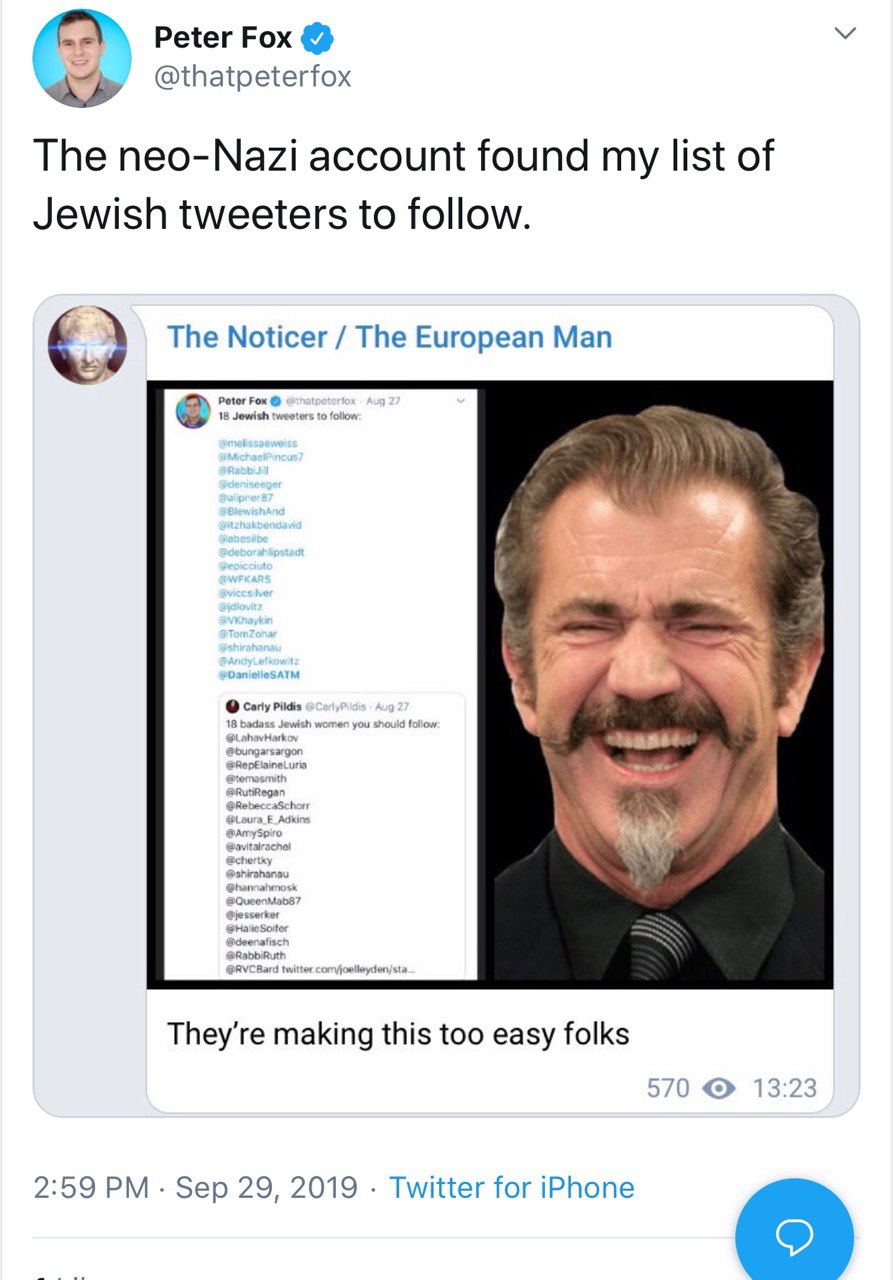893x1280 pixels.
Task: Click the views eye icon
Action: [x=721, y=1087]
